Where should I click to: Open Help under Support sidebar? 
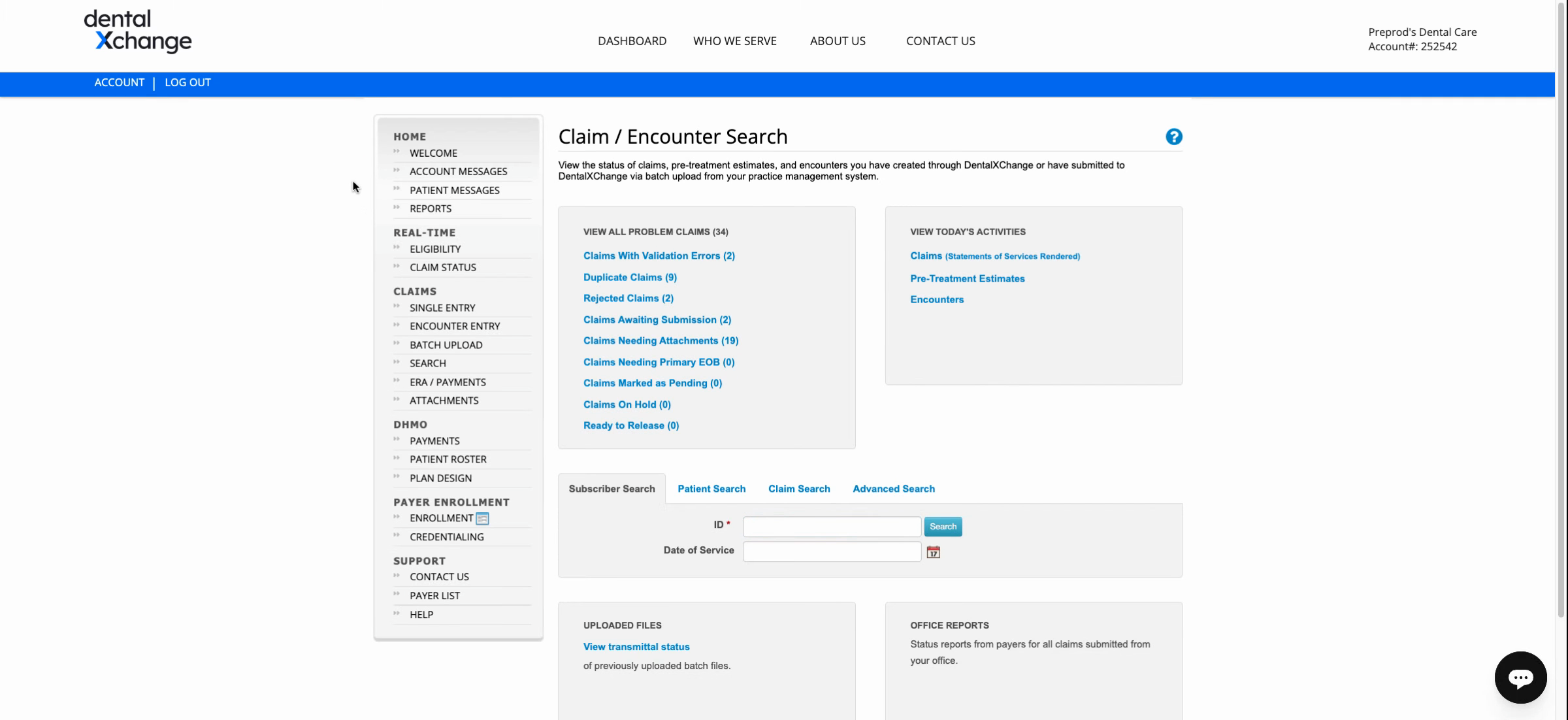(421, 615)
